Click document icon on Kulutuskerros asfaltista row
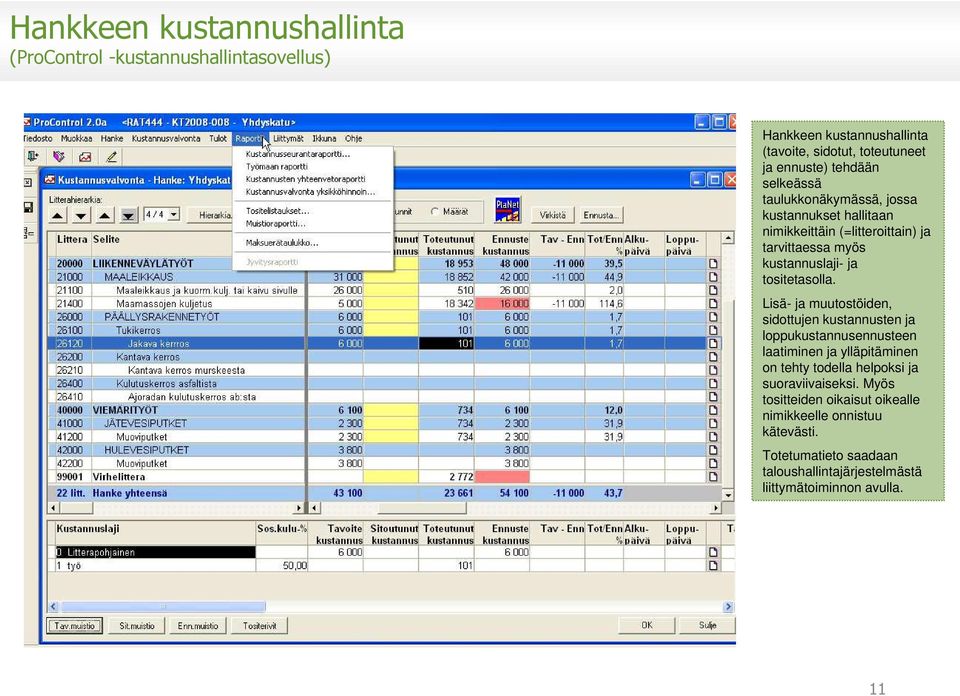Viewport: 960px width, 696px height. (713, 384)
